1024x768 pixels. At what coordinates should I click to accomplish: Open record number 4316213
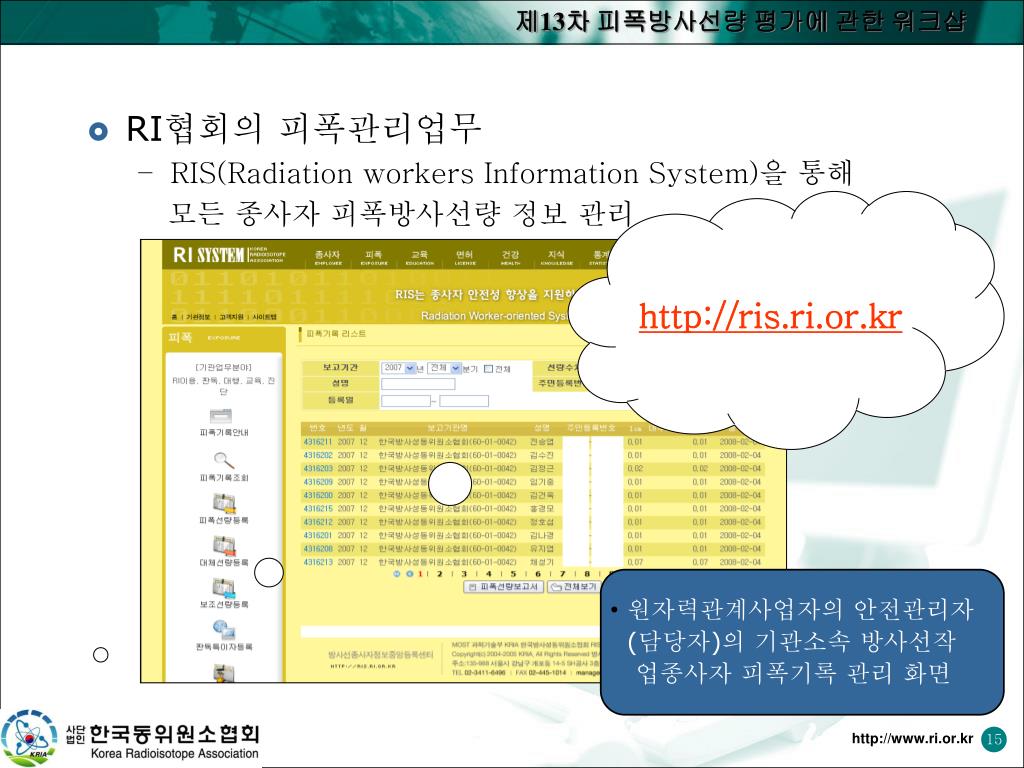[318, 562]
